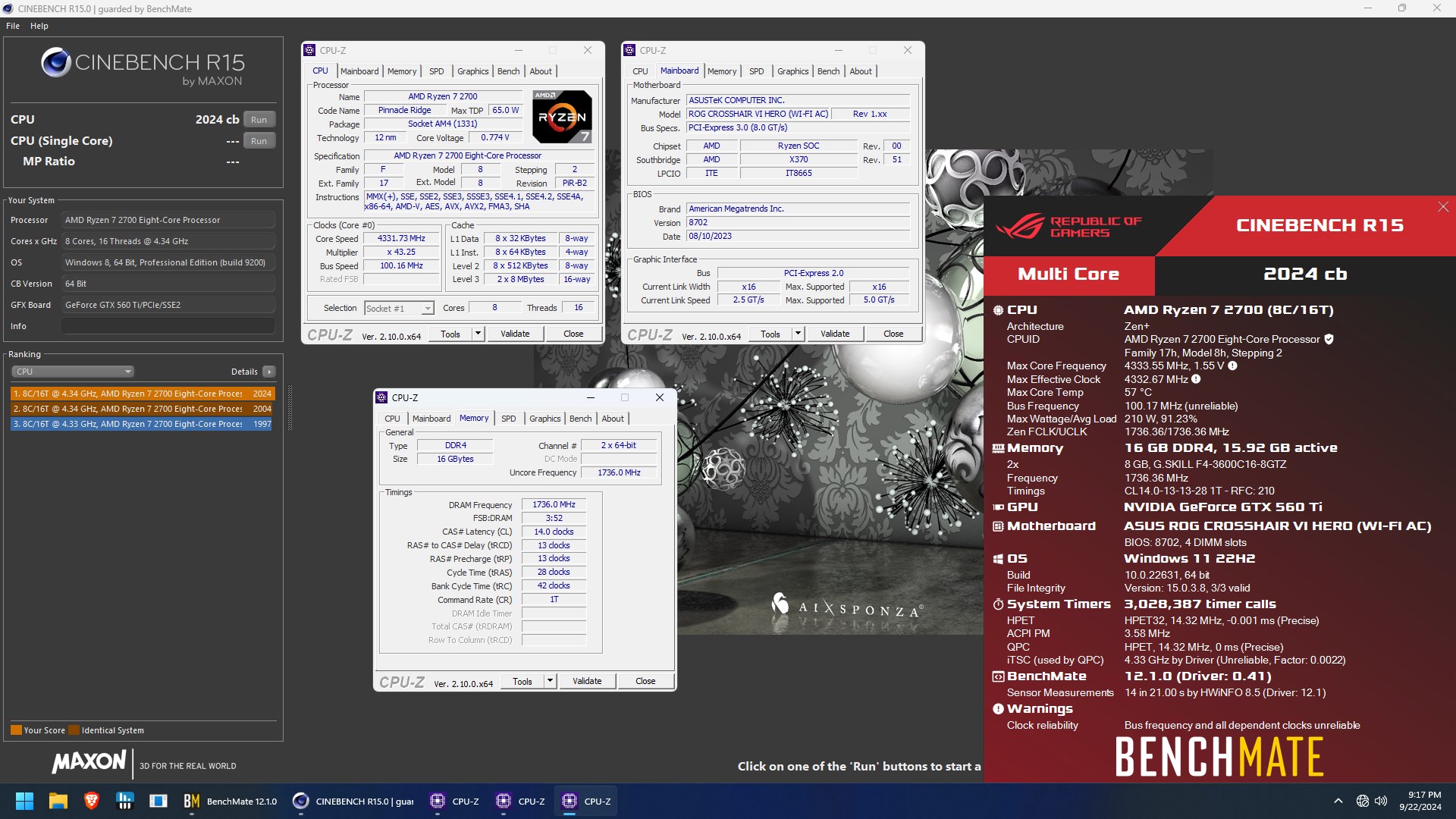Open SPD tab in Mainboard CPU-Z window
Image resolution: width=1456 pixels, height=819 pixels.
pyautogui.click(x=756, y=71)
